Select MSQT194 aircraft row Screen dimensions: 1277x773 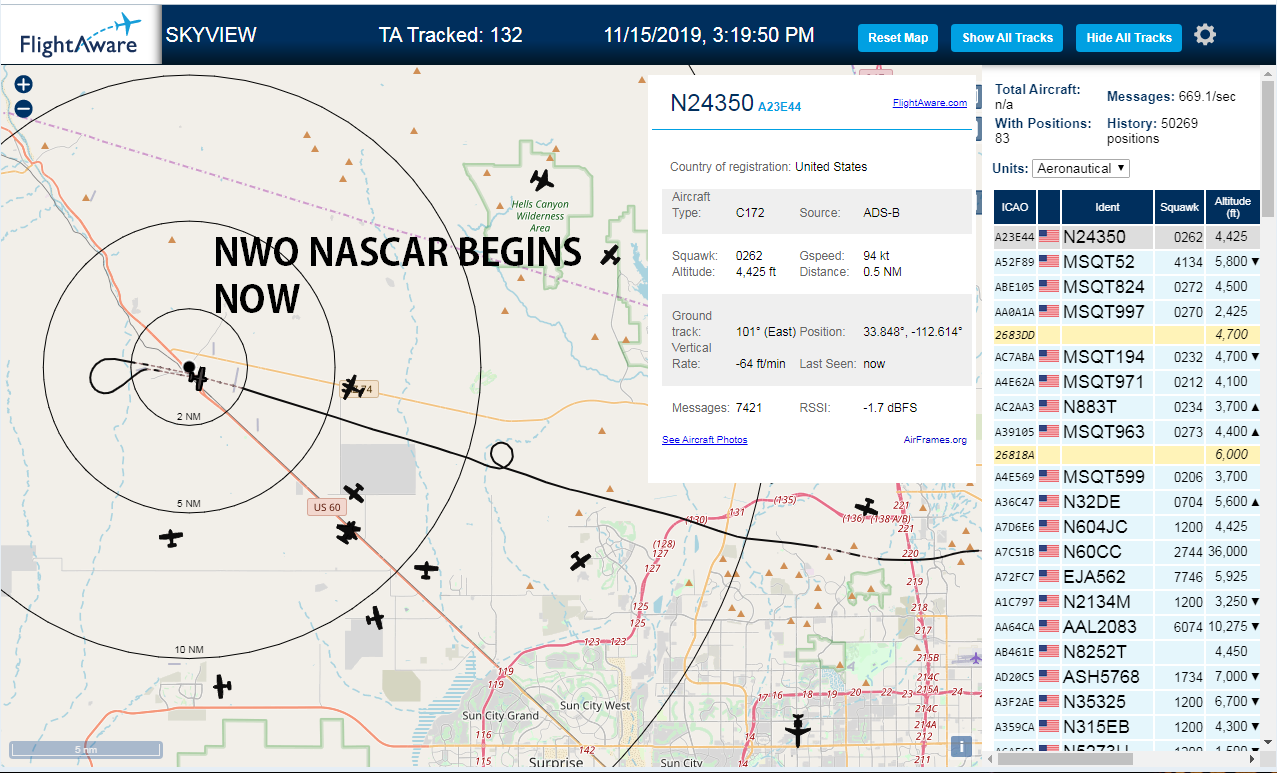pos(1127,357)
